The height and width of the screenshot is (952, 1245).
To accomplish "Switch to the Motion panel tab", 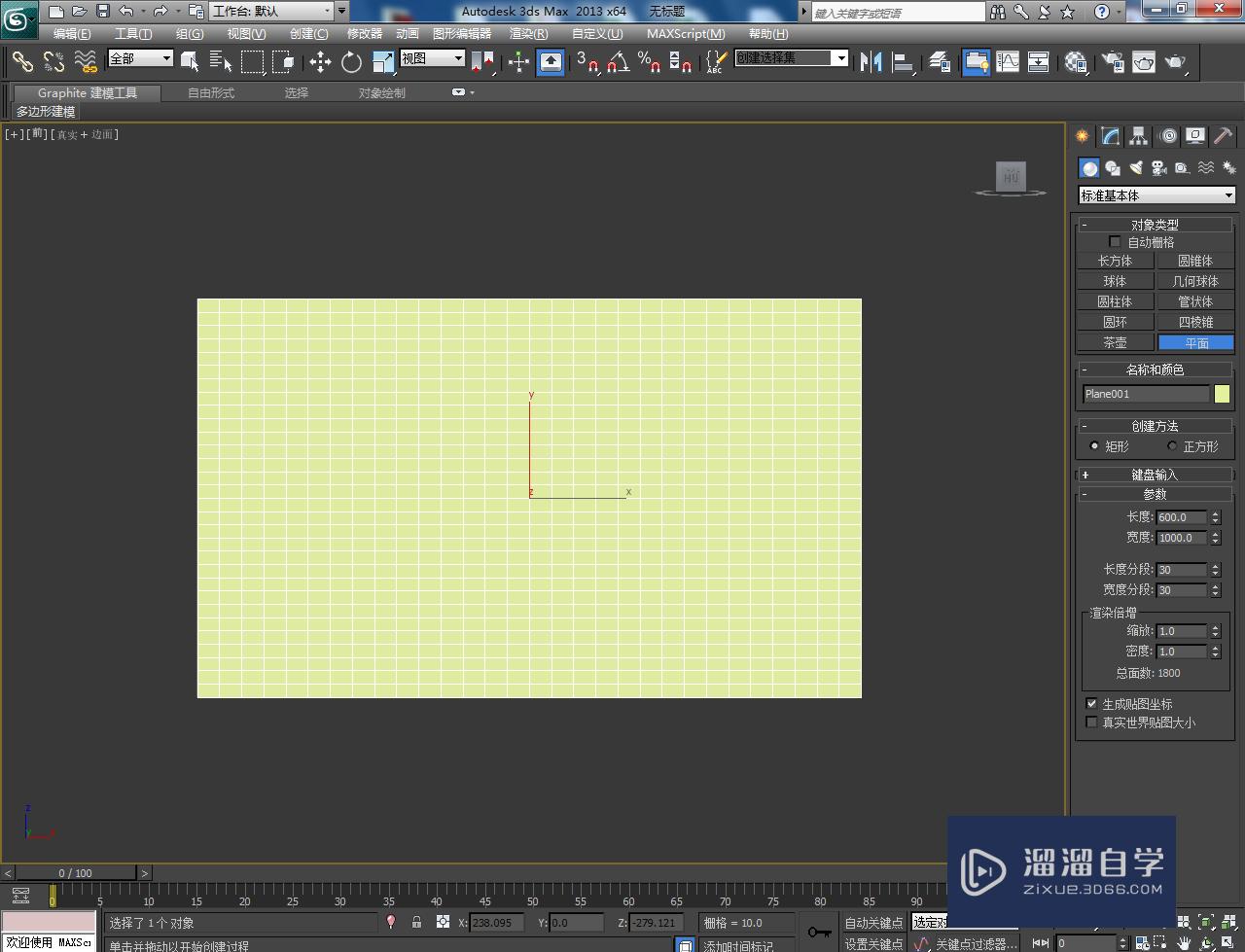I will [1168, 136].
